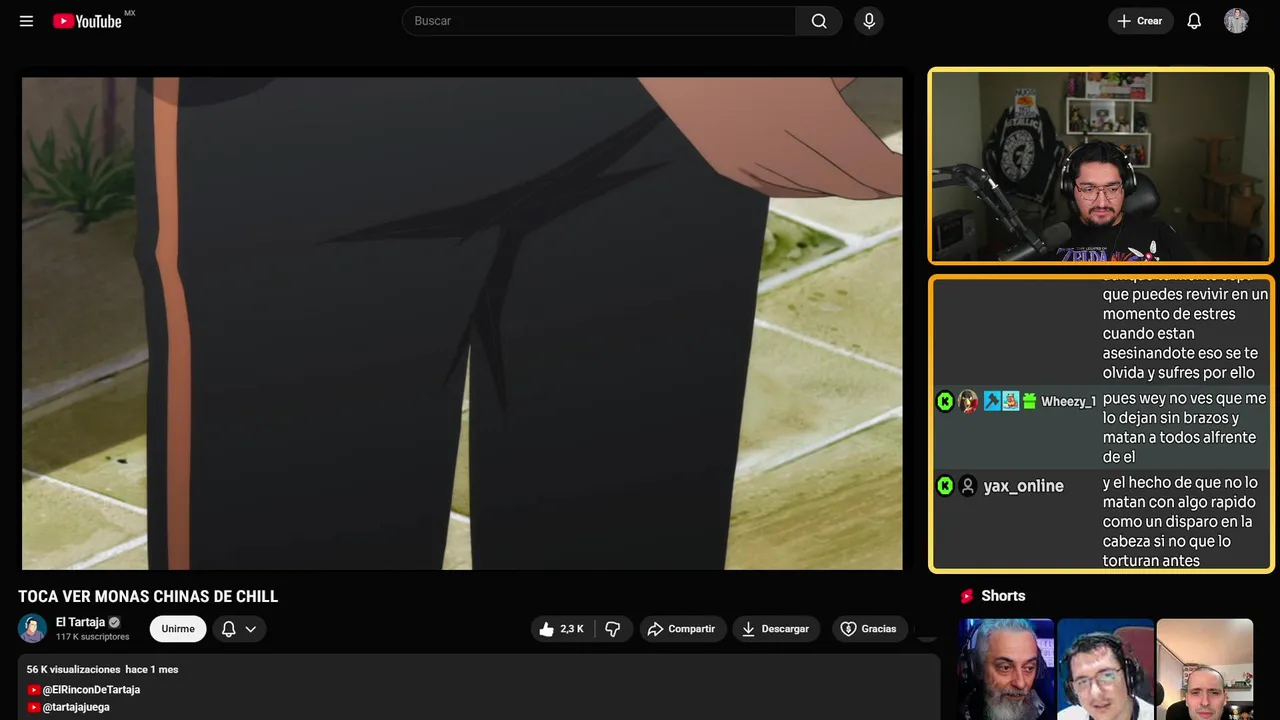Viewport: 1280px width, 720px height.
Task: Click the Unirme join button
Action: pos(178,629)
